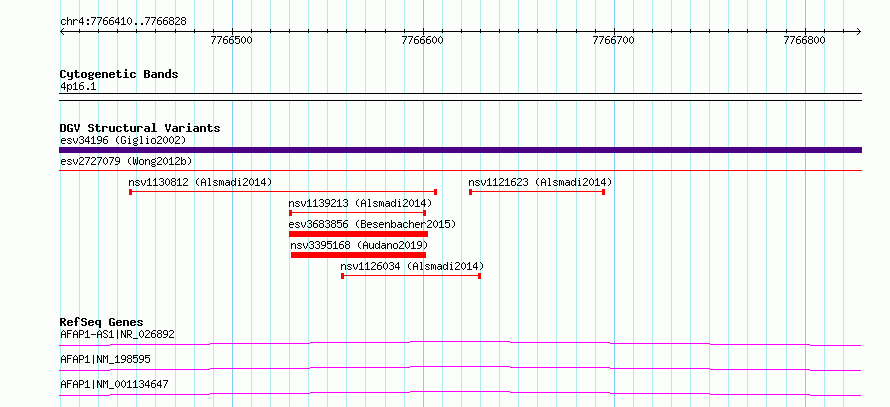
Task: Click the Cytogenetic Bands track title
Action: click(x=119, y=74)
